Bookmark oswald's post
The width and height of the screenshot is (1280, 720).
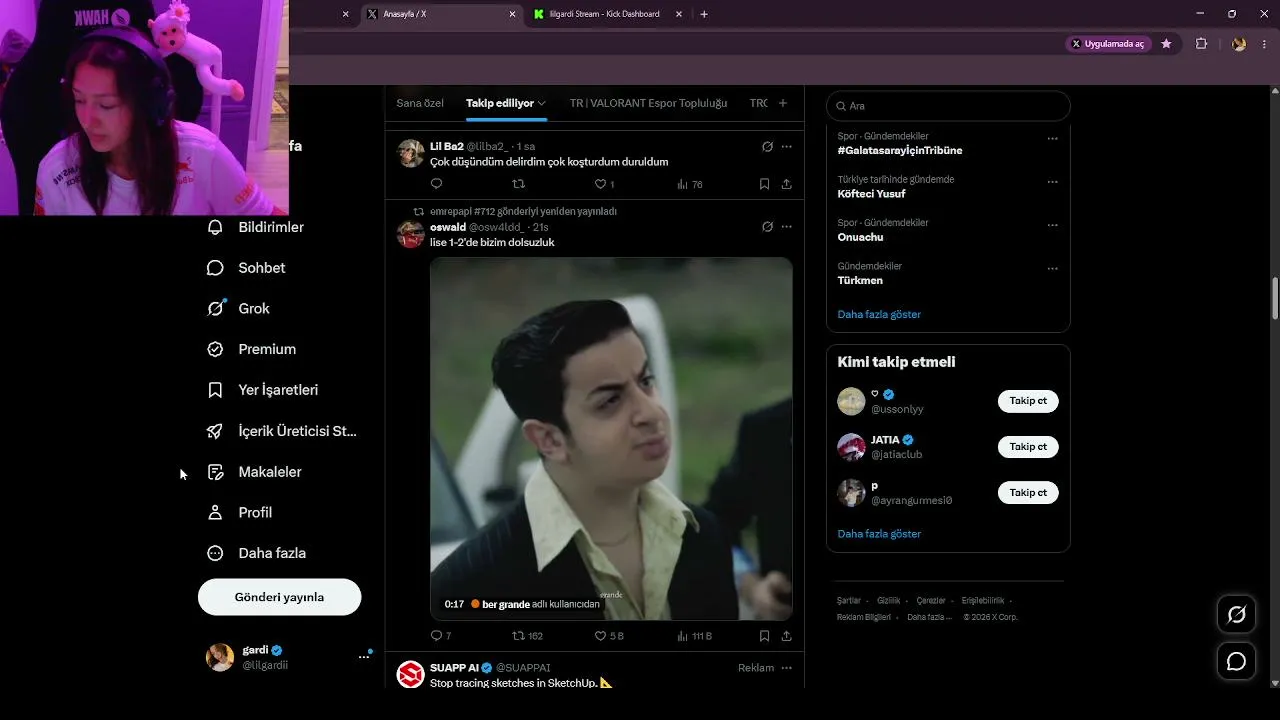(764, 636)
